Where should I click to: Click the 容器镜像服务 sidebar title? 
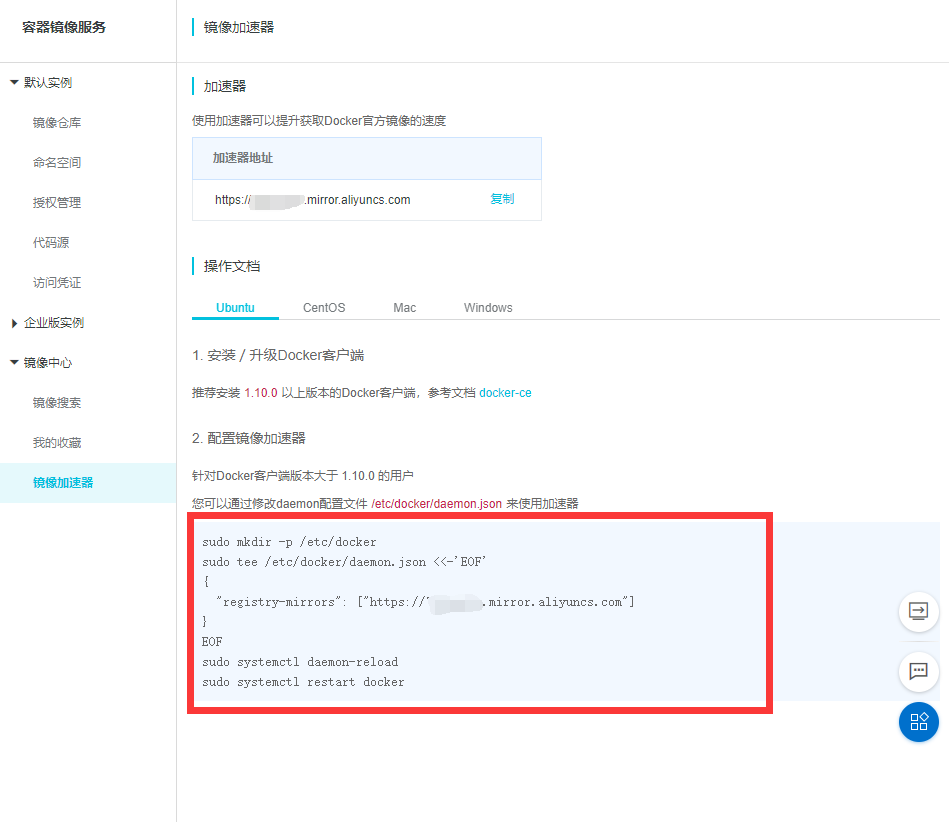64,27
